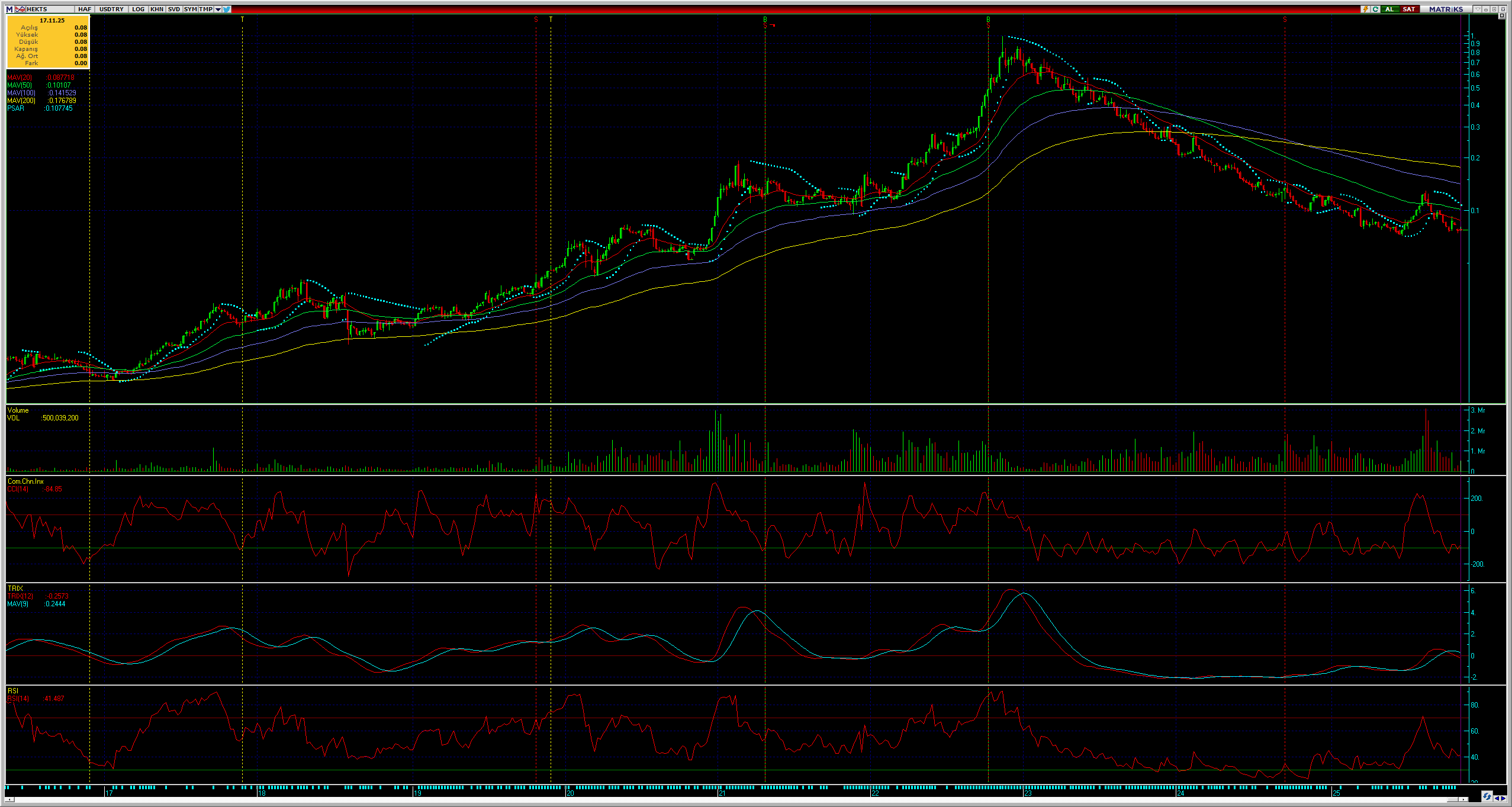This screenshot has height=807, width=1512.
Task: Click the chart type icon beside HEKTS
Action: 20,9
